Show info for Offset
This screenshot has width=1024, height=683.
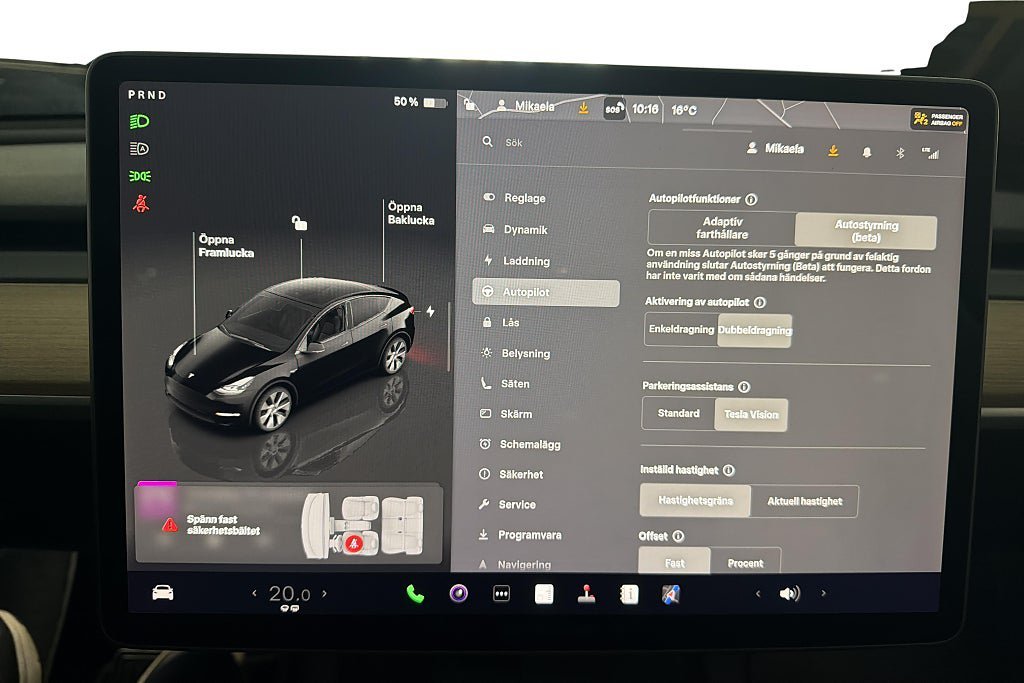coord(679,536)
